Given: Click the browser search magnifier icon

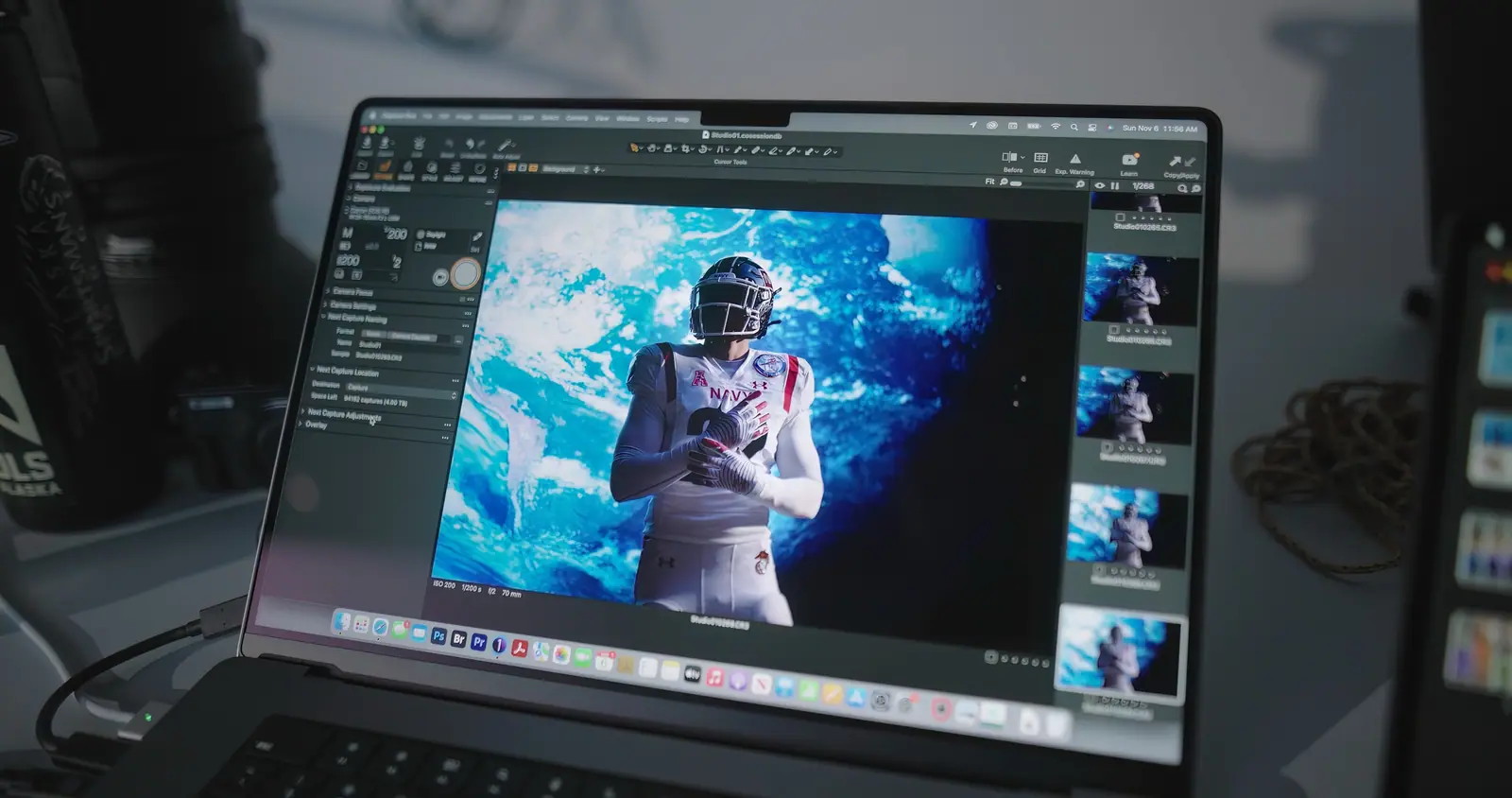Looking at the screenshot, I should tap(1182, 188).
